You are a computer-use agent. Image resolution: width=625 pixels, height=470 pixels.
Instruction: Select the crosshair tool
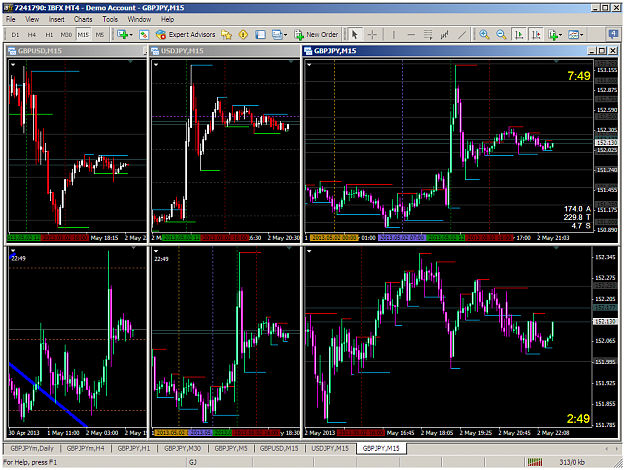[x=372, y=35]
